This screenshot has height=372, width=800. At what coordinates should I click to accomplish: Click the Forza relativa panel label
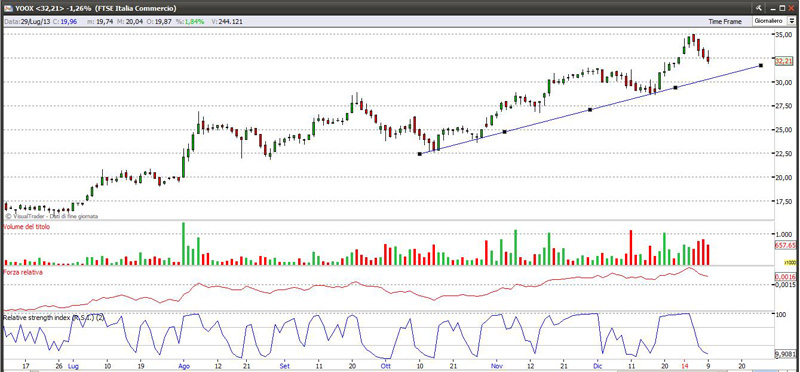(x=23, y=272)
